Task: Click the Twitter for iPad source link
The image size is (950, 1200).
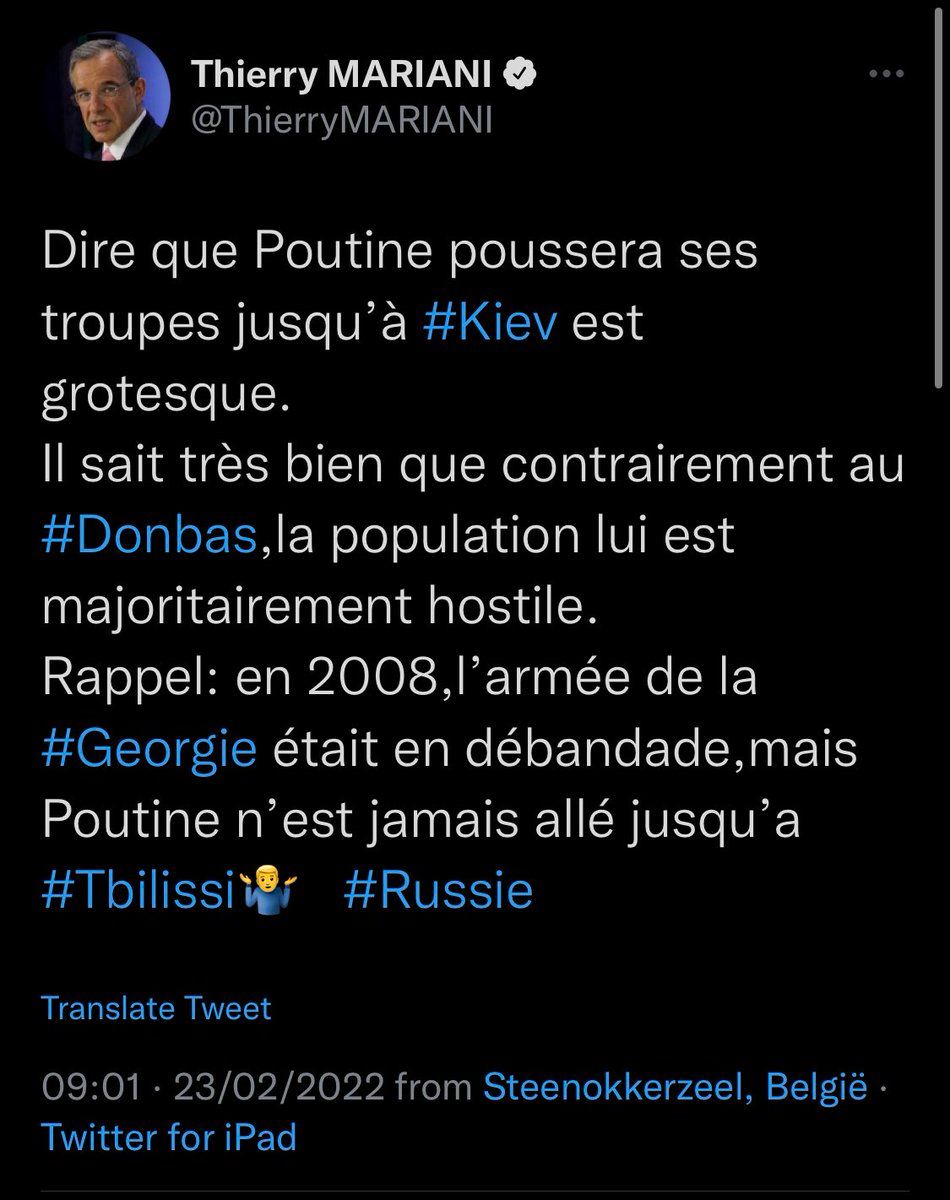Action: 169,1137
